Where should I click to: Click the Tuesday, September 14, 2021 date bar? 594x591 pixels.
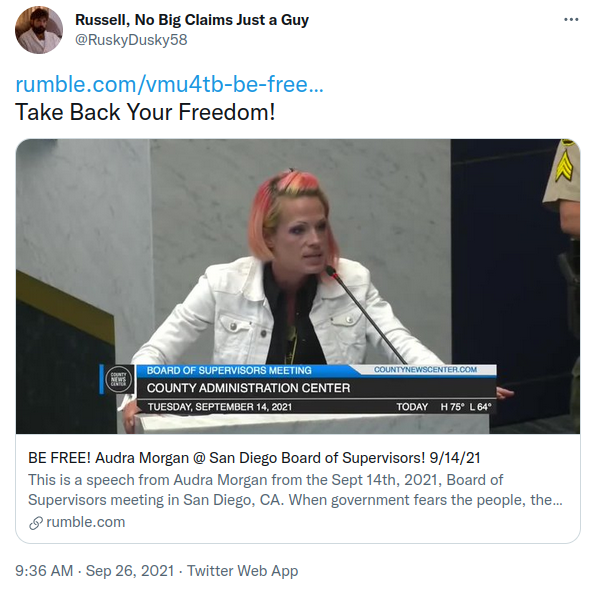[x=220, y=407]
